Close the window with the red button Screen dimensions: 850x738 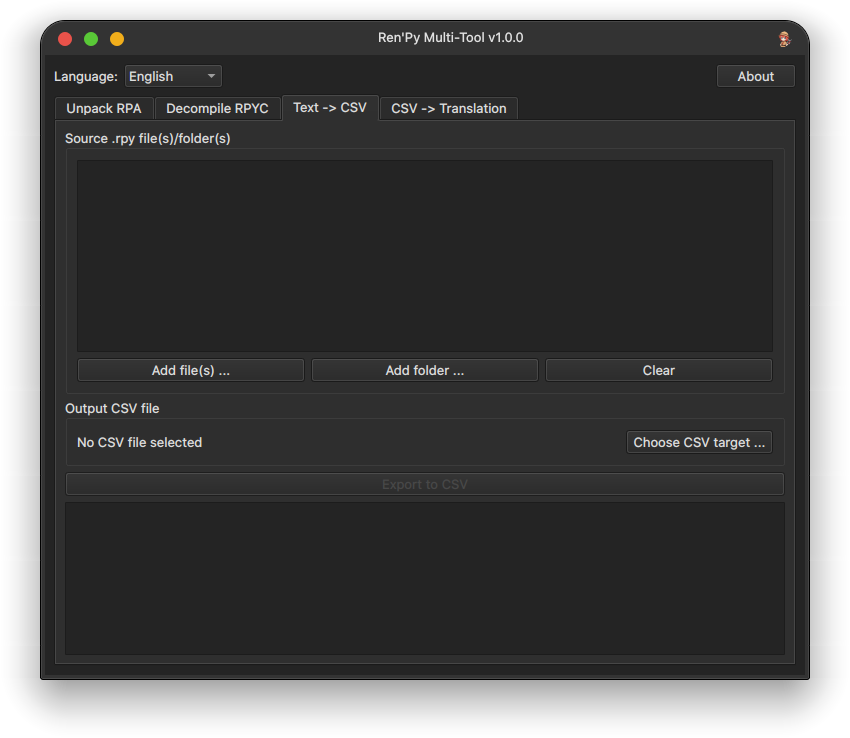click(x=65, y=39)
